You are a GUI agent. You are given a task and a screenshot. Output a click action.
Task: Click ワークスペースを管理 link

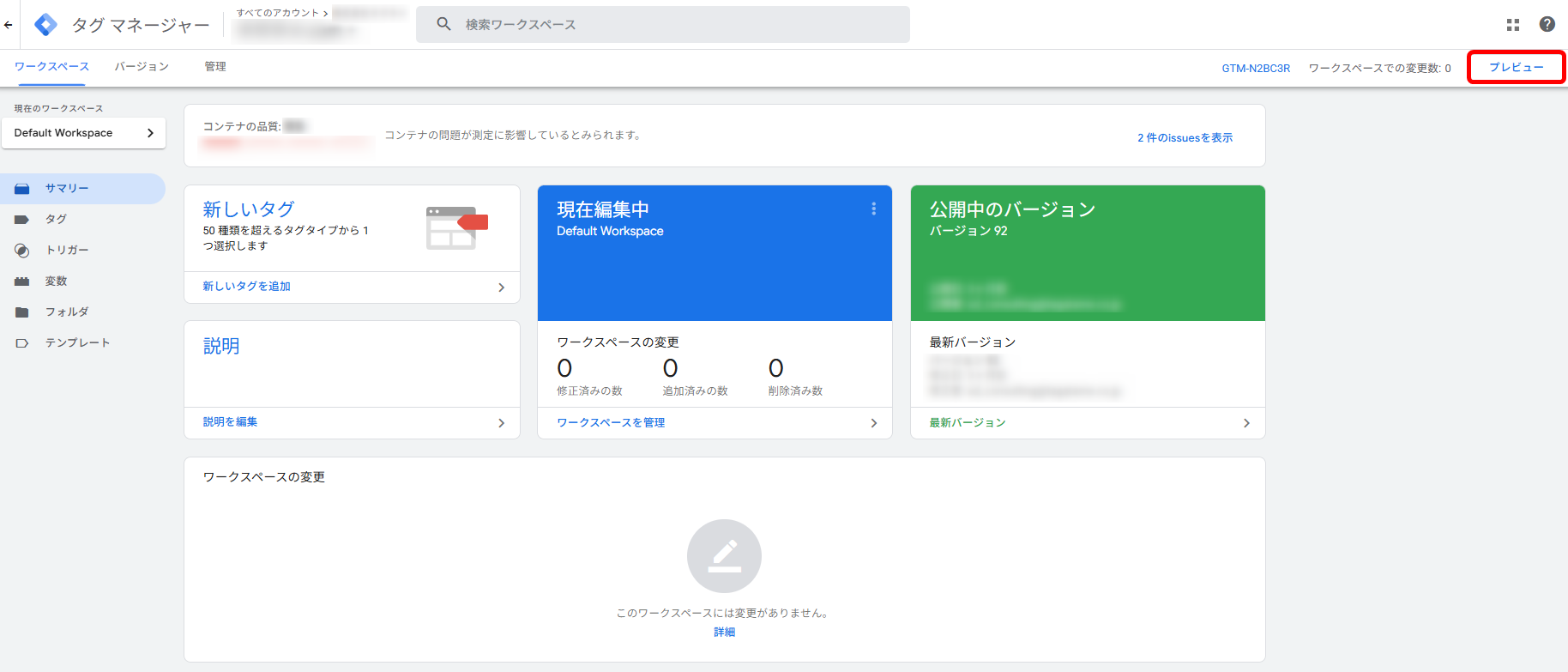[x=611, y=423]
